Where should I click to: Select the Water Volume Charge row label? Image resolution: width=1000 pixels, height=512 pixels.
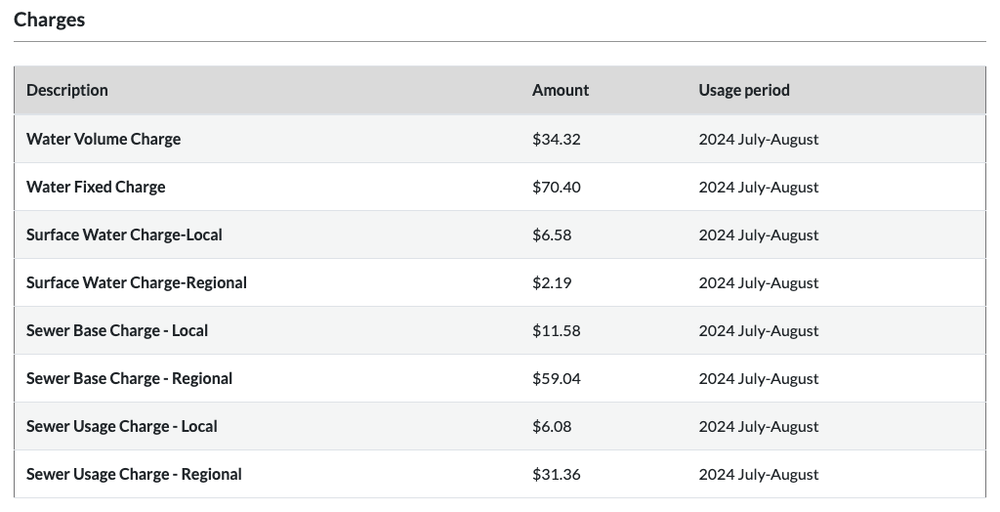tap(103, 139)
